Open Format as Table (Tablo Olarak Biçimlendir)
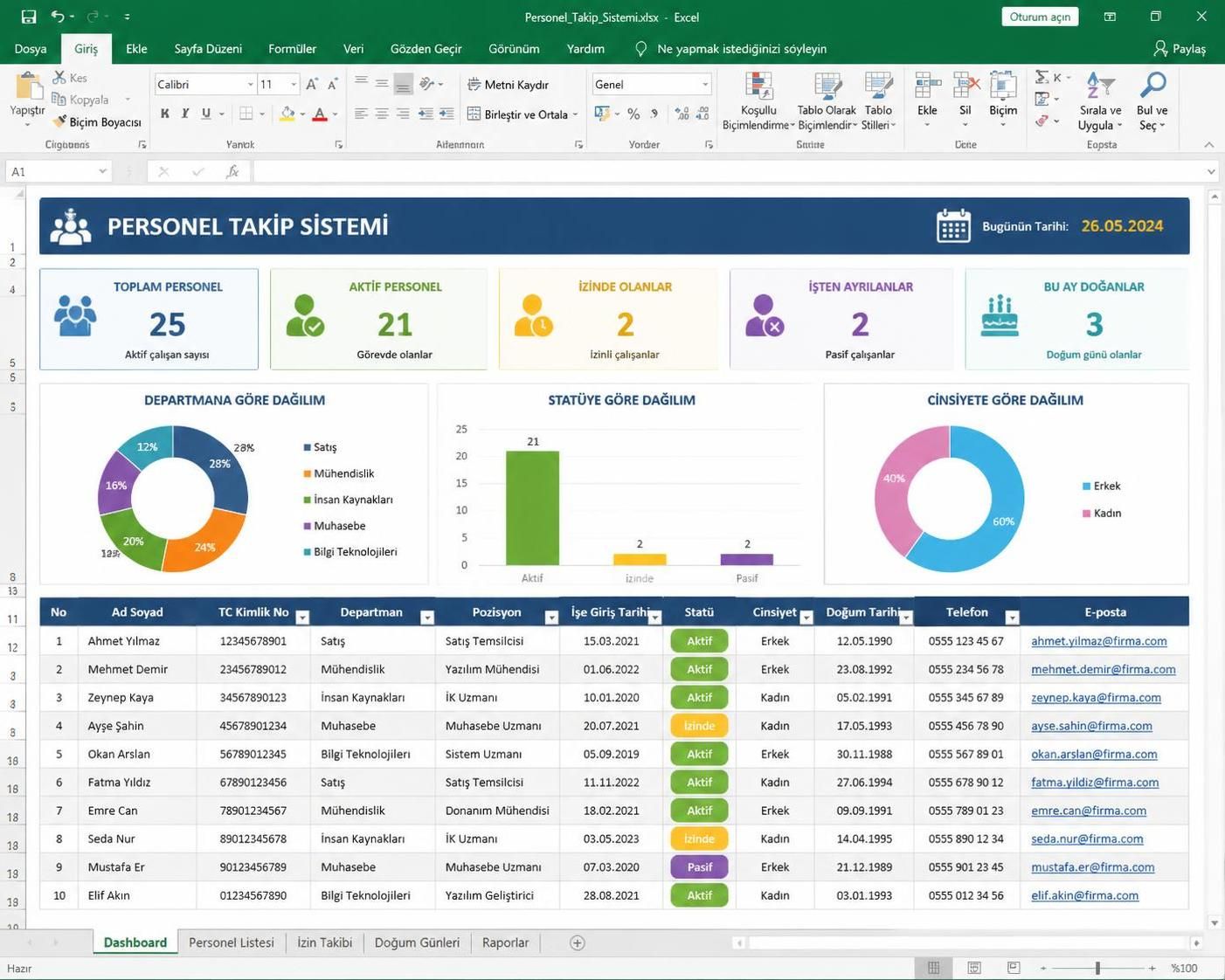The height and width of the screenshot is (980, 1225). (827, 102)
